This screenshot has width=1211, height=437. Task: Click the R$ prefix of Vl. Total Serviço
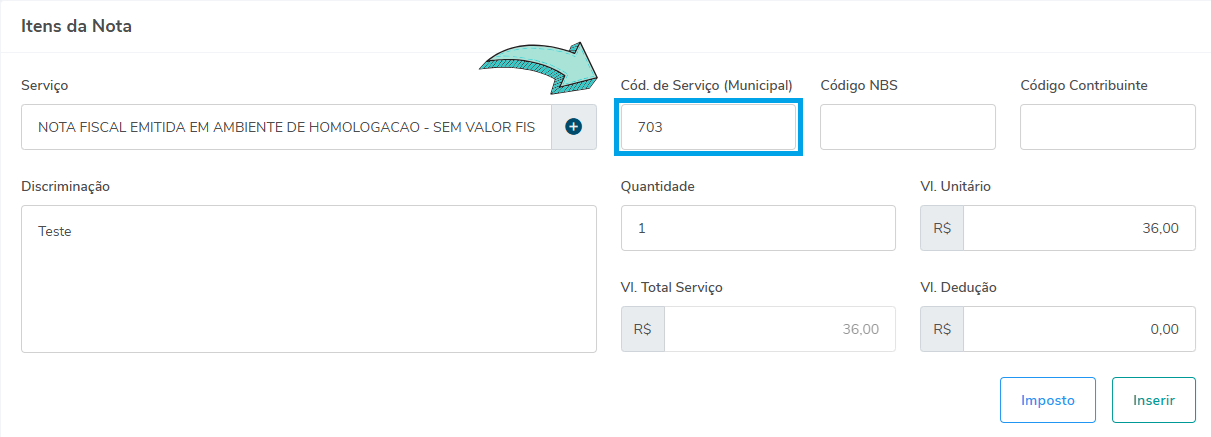coord(642,329)
